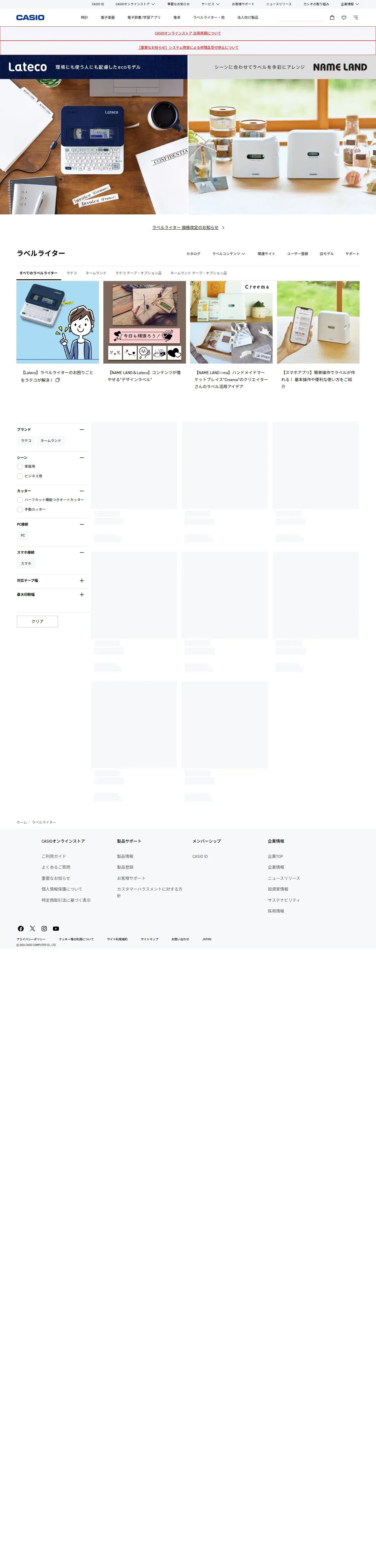Open the footer サステナビリティ link
Viewport: 376px width, 1568px height.
(283, 900)
